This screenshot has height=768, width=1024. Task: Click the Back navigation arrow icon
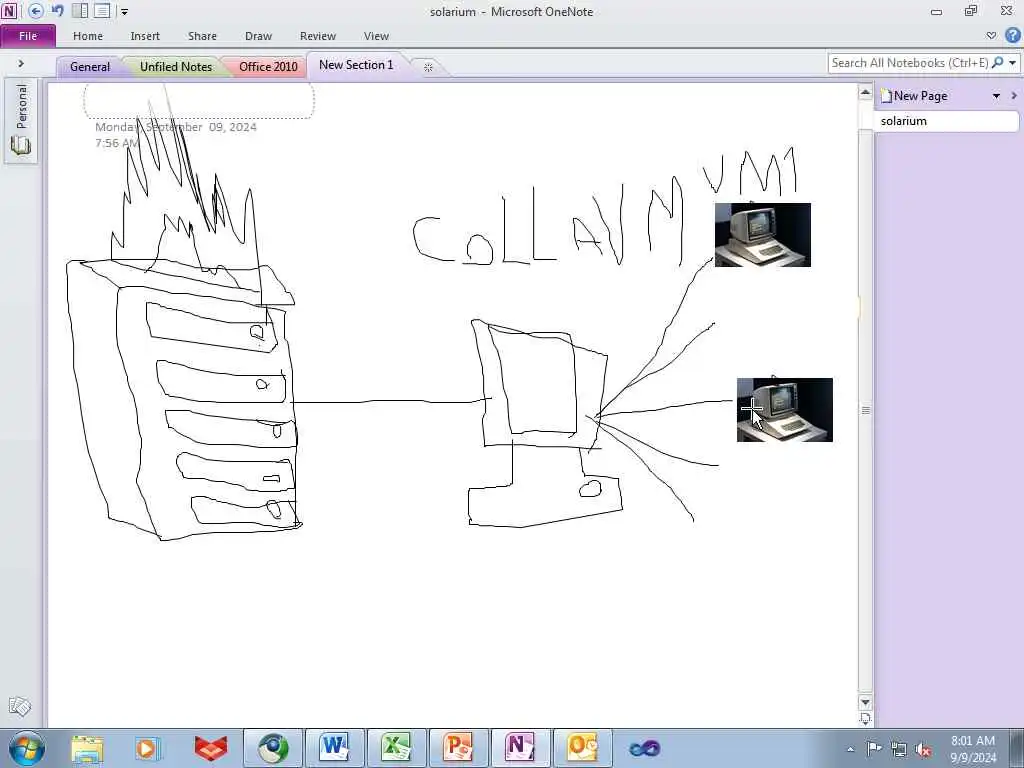tap(36, 10)
